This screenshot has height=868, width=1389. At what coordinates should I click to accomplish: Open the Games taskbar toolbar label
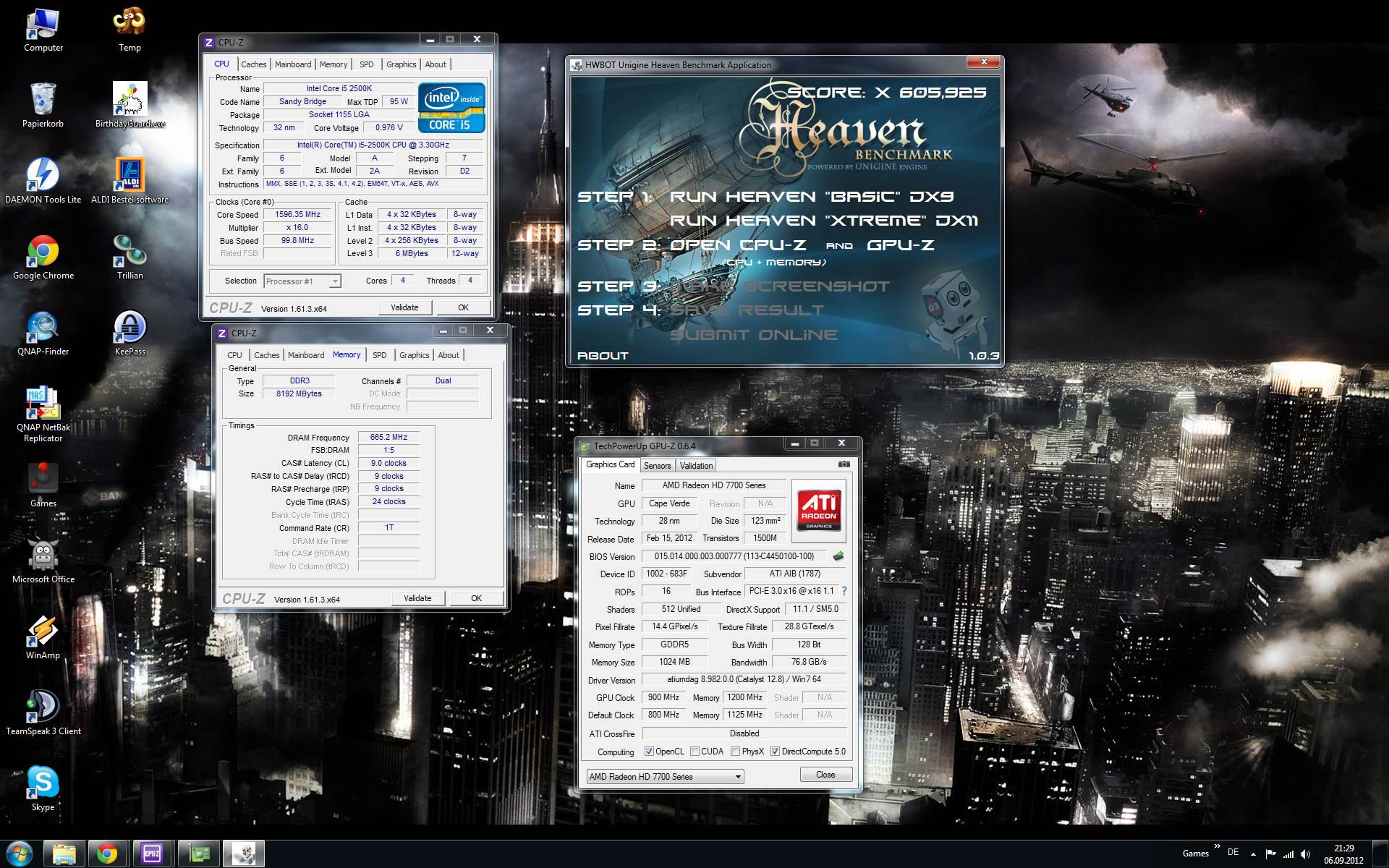tap(1195, 854)
